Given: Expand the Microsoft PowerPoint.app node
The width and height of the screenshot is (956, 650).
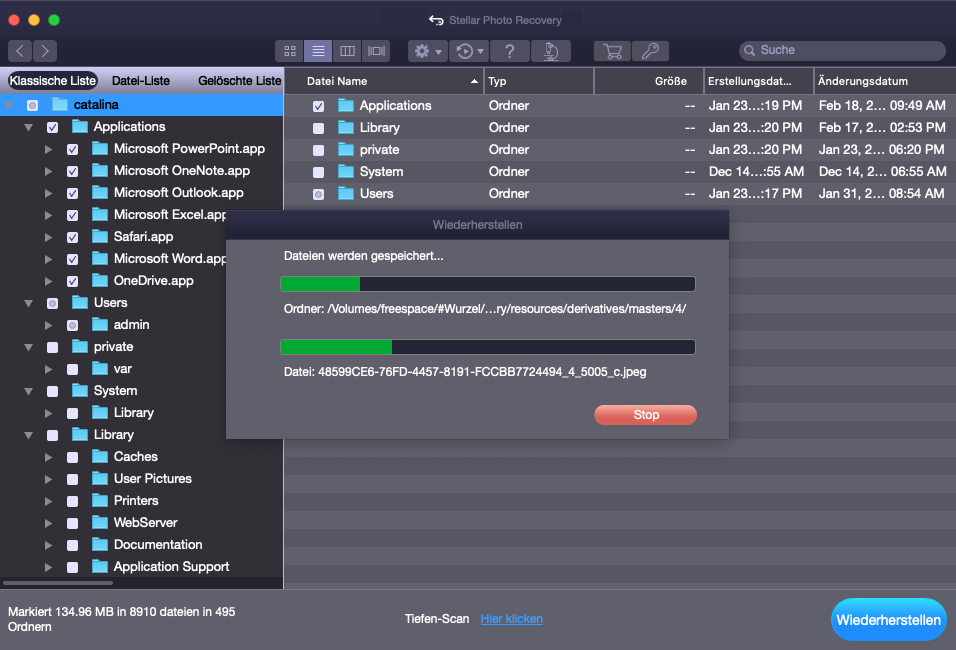Looking at the screenshot, I should (48, 149).
